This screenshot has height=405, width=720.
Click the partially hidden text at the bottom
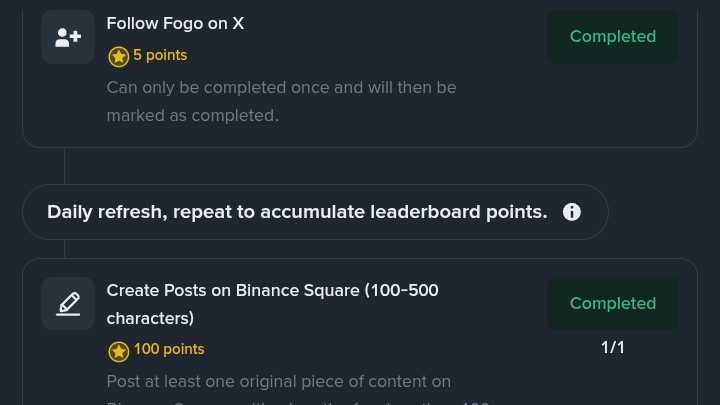pyautogui.click(x=300, y=402)
